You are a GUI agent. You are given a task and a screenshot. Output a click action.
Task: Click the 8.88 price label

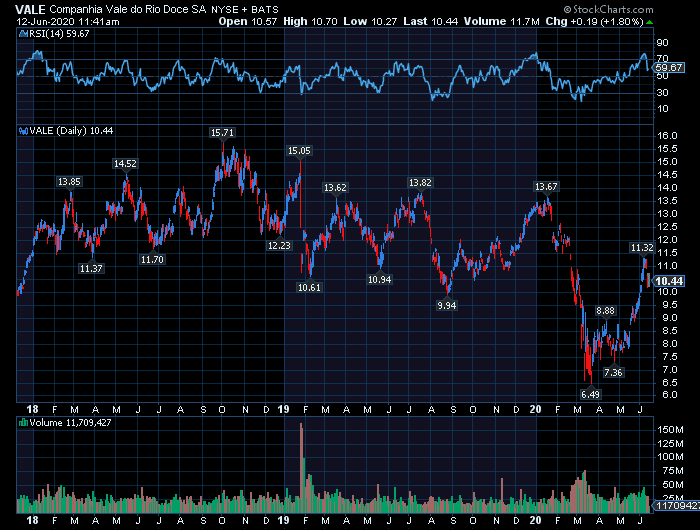tap(605, 311)
